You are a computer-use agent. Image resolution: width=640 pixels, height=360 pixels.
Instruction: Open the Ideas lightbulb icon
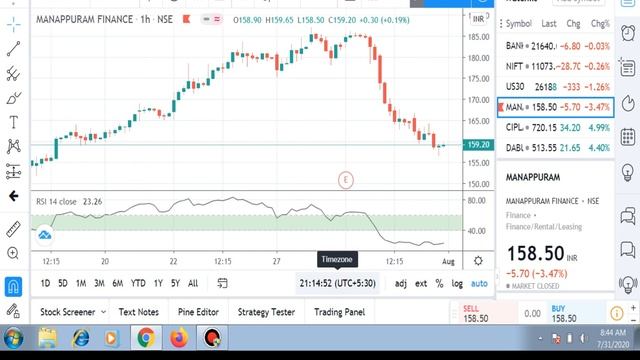(x=628, y=173)
